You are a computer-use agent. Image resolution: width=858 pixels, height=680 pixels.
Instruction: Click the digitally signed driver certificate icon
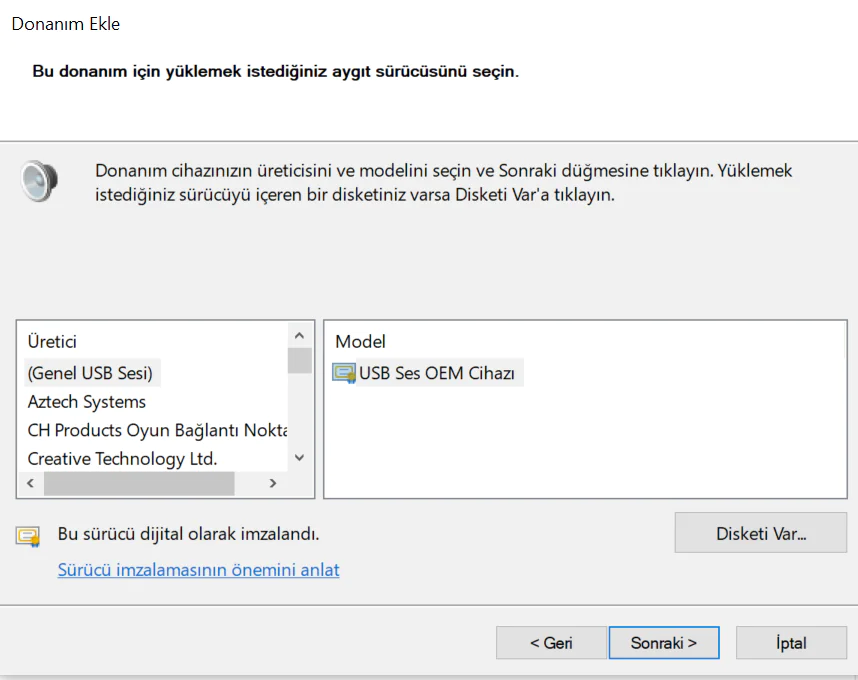[27, 536]
